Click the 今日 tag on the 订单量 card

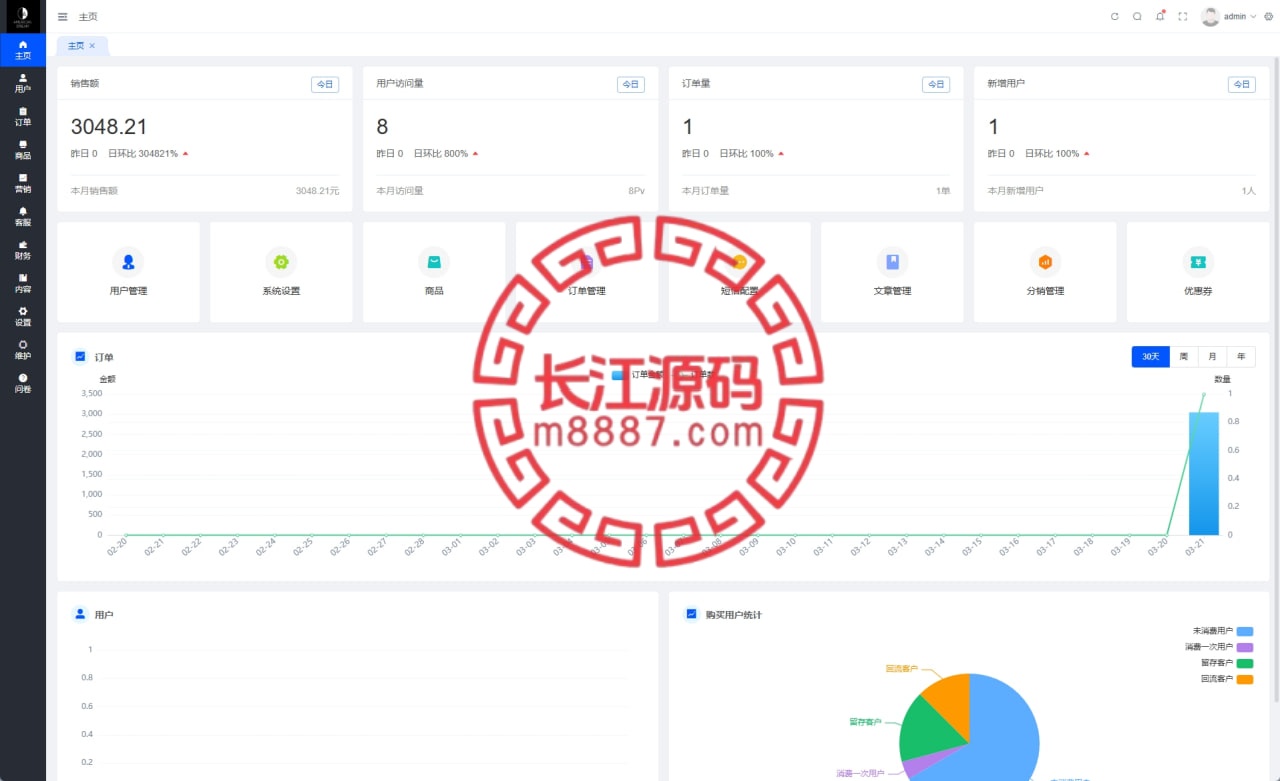coord(936,85)
